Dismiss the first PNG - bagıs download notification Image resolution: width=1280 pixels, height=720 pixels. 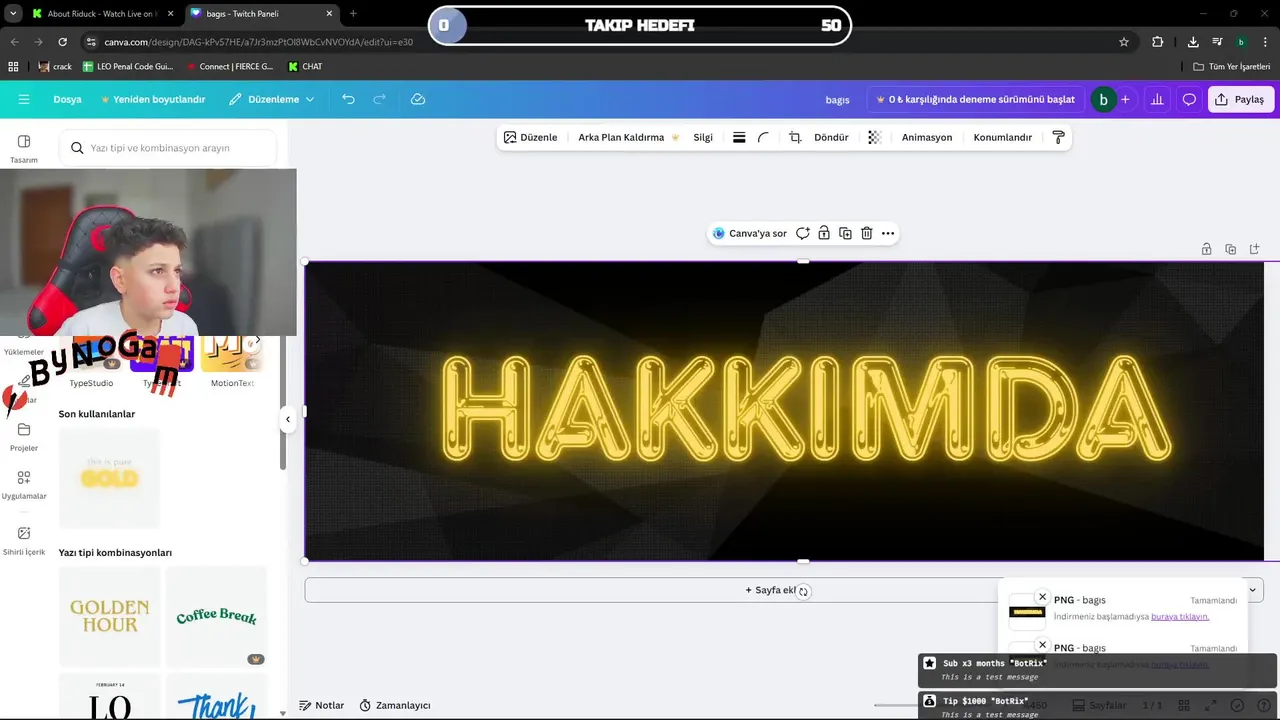pos(1042,597)
